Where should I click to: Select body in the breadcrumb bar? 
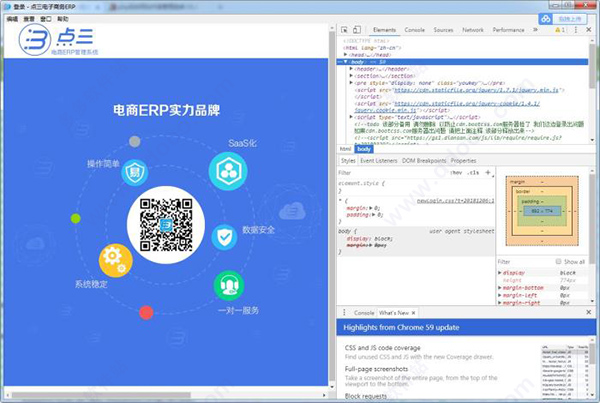click(x=364, y=149)
